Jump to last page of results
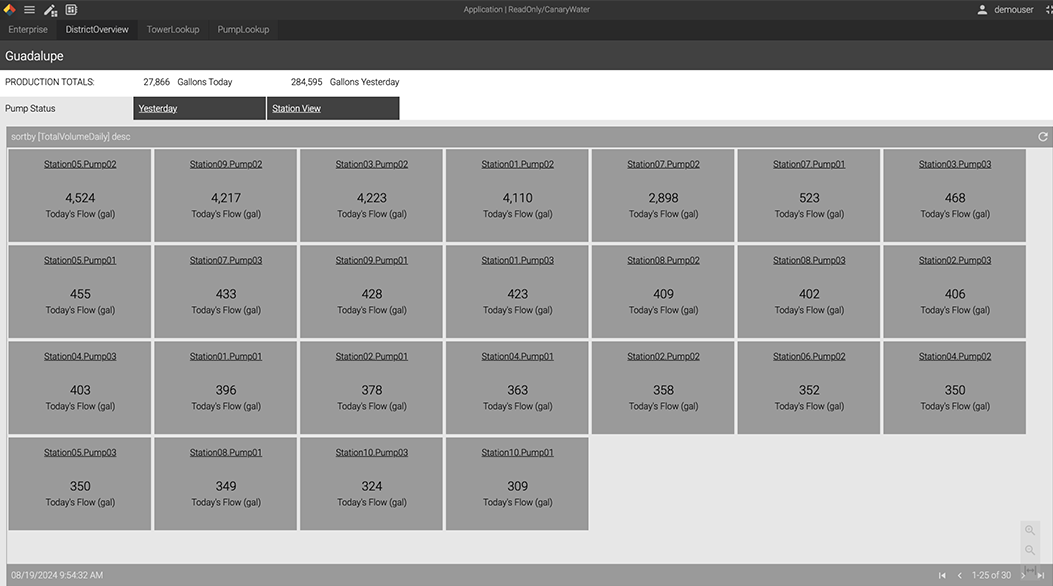The image size is (1053, 586). point(1040,575)
